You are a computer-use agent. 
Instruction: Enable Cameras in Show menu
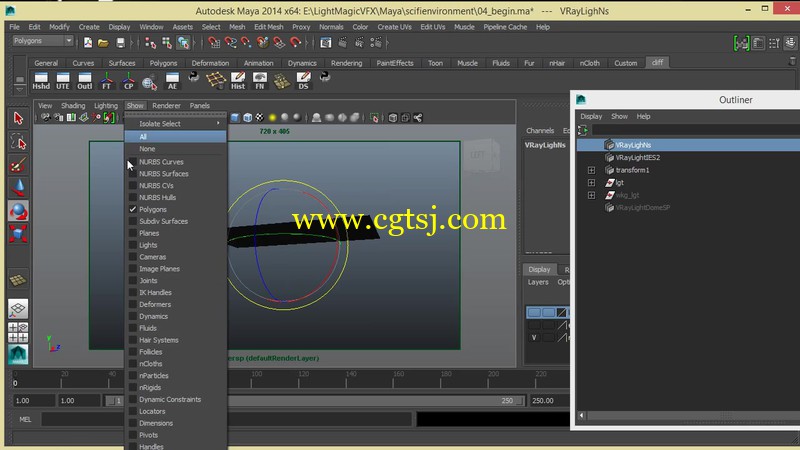[133, 257]
